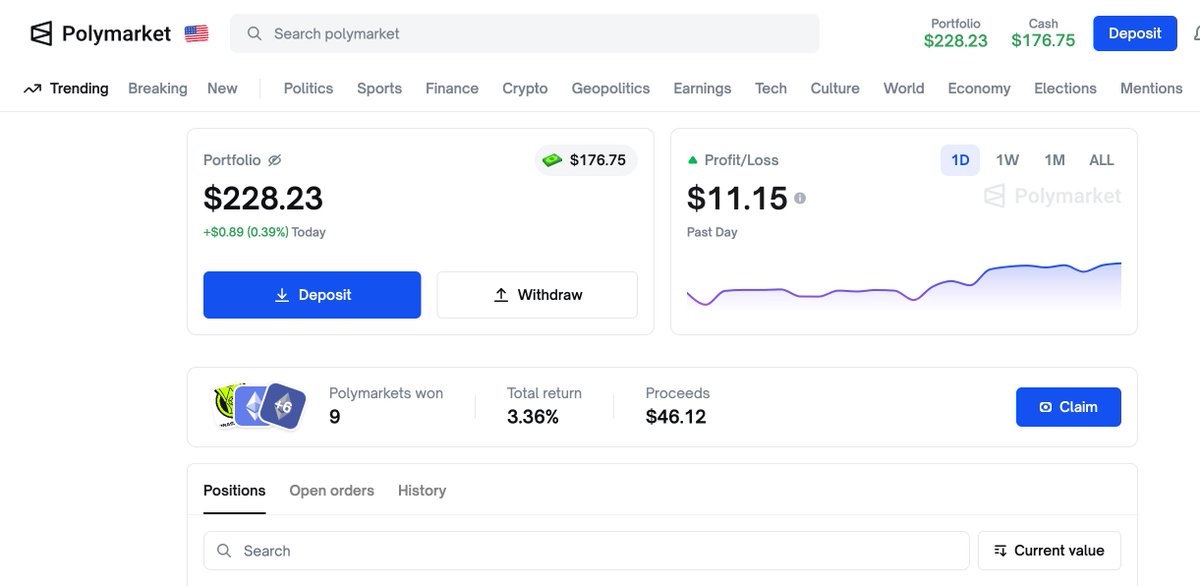This screenshot has width=1200, height=586.
Task: Open the Earnings category
Action: point(702,88)
